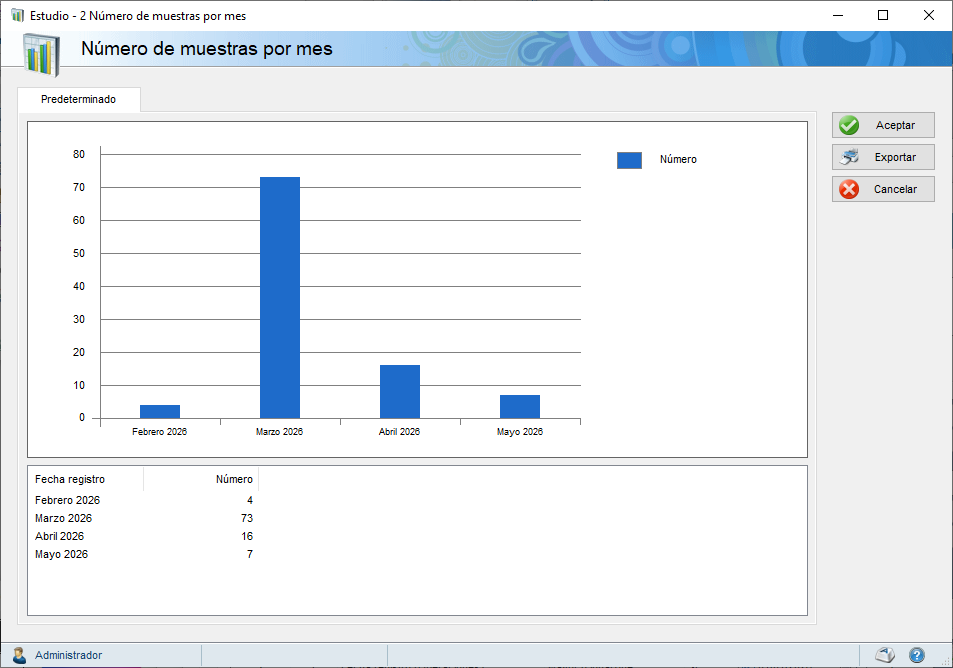Click the Mayo 2026 bar in chart

point(520,407)
